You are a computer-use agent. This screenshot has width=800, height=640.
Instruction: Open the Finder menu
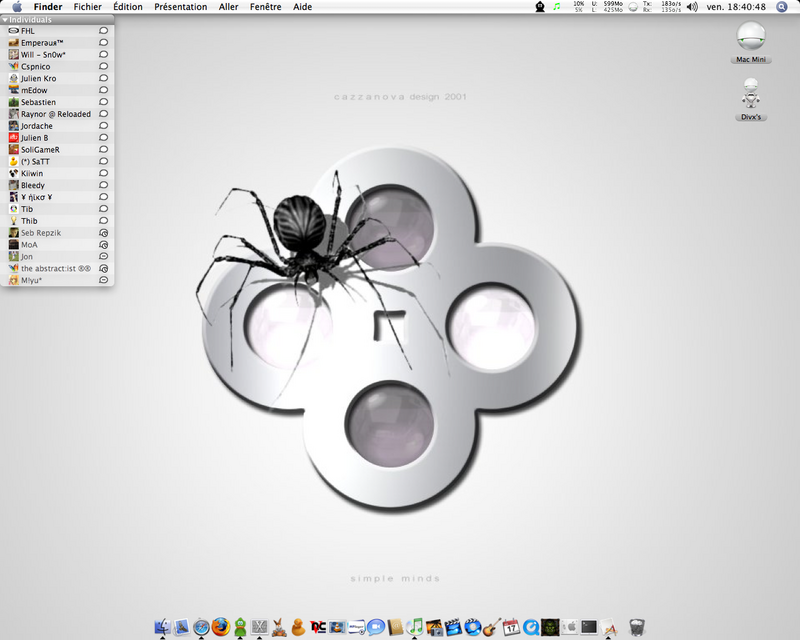click(x=48, y=7)
